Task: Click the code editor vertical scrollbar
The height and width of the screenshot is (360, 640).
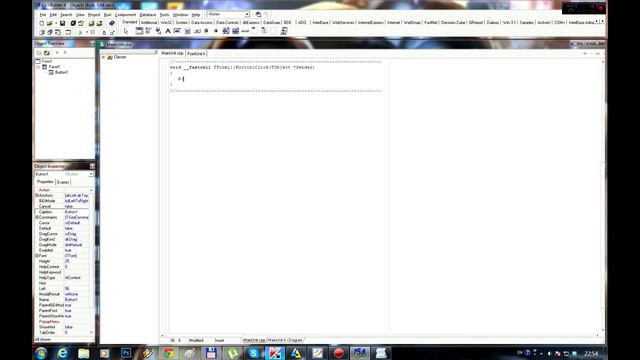Action: [603, 196]
